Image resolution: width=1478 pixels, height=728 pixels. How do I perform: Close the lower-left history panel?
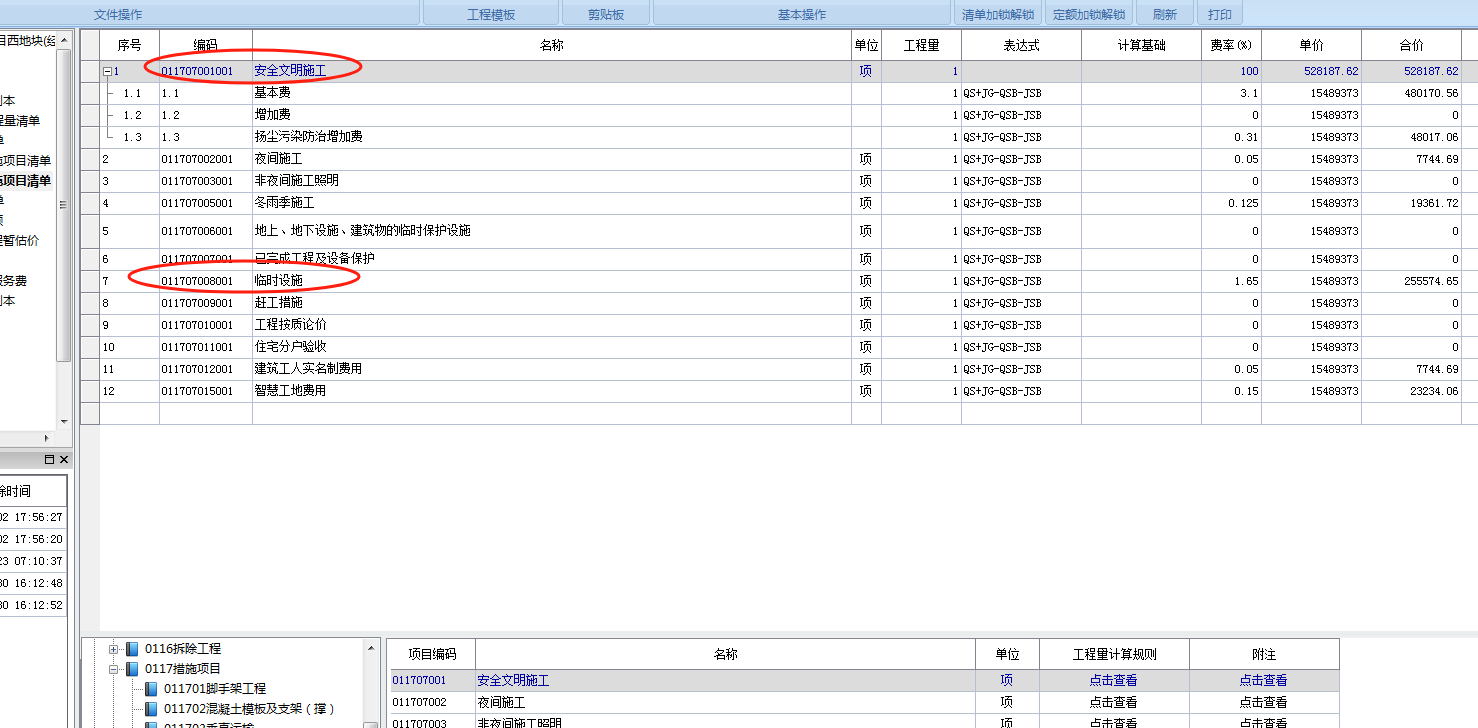(64, 459)
